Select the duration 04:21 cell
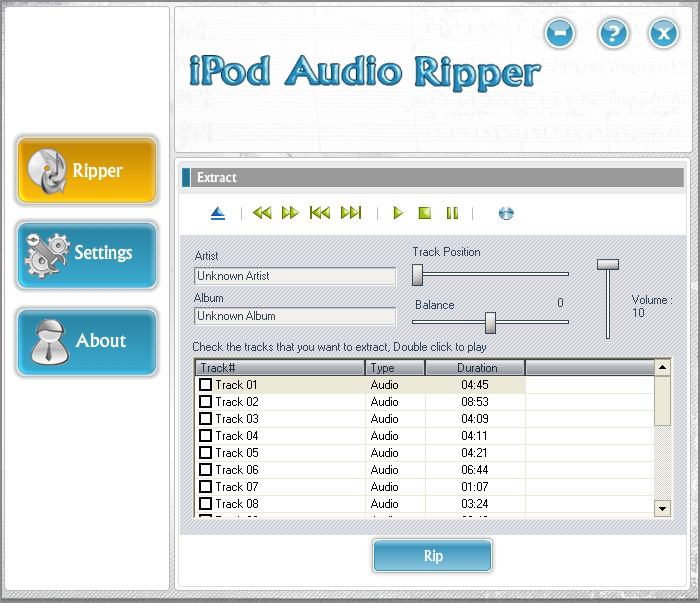 475,453
